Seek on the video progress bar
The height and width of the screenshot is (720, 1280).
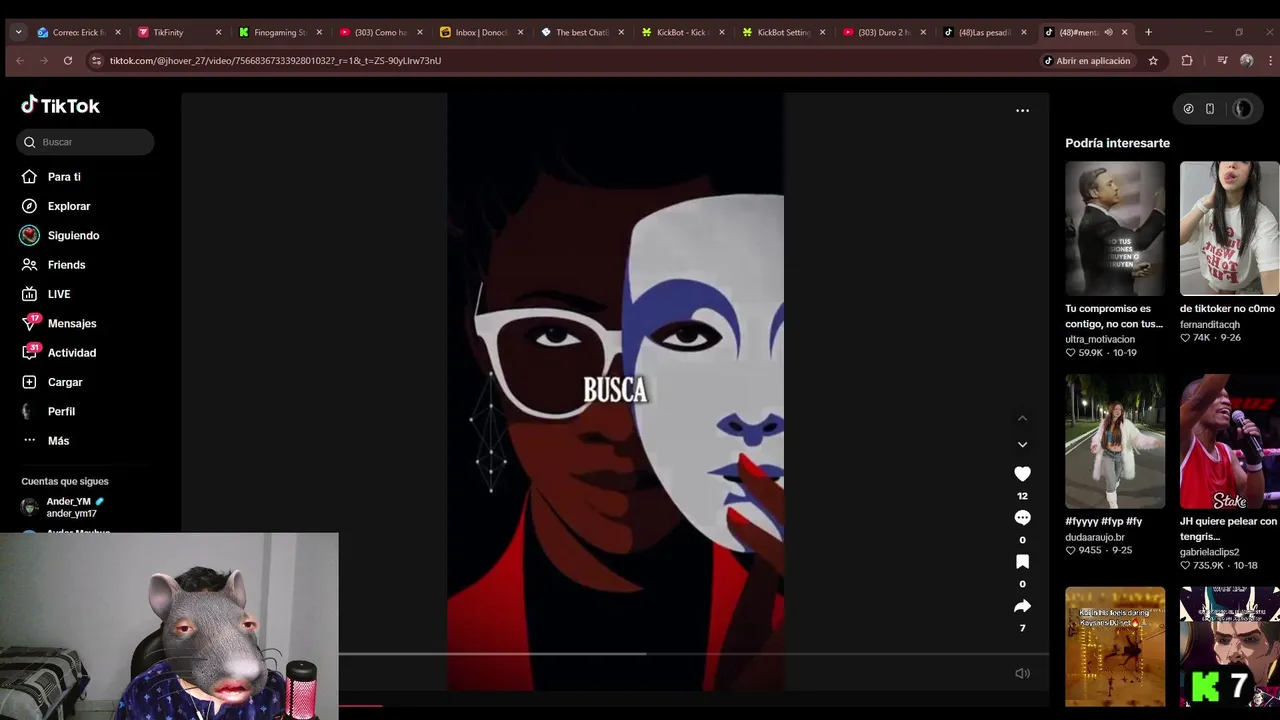click(x=693, y=654)
